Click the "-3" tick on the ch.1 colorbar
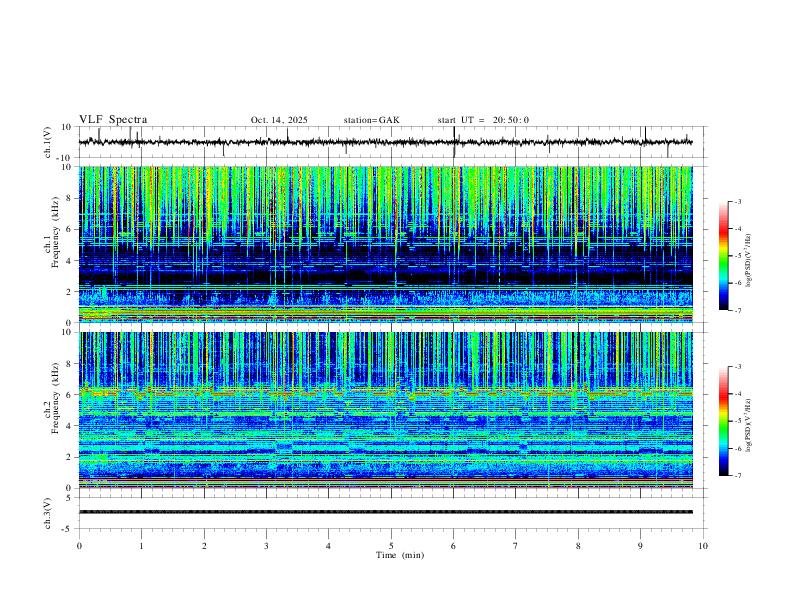Image resolution: width=792 pixels, height=612 pixels. pyautogui.click(x=738, y=201)
